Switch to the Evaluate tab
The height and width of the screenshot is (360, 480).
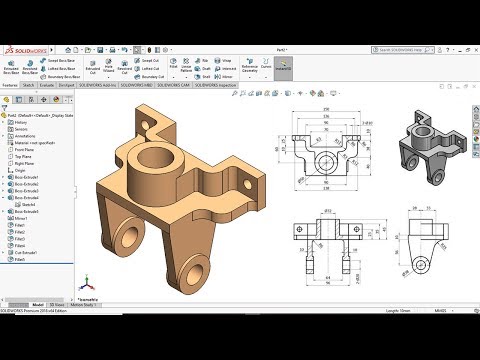coord(47,85)
